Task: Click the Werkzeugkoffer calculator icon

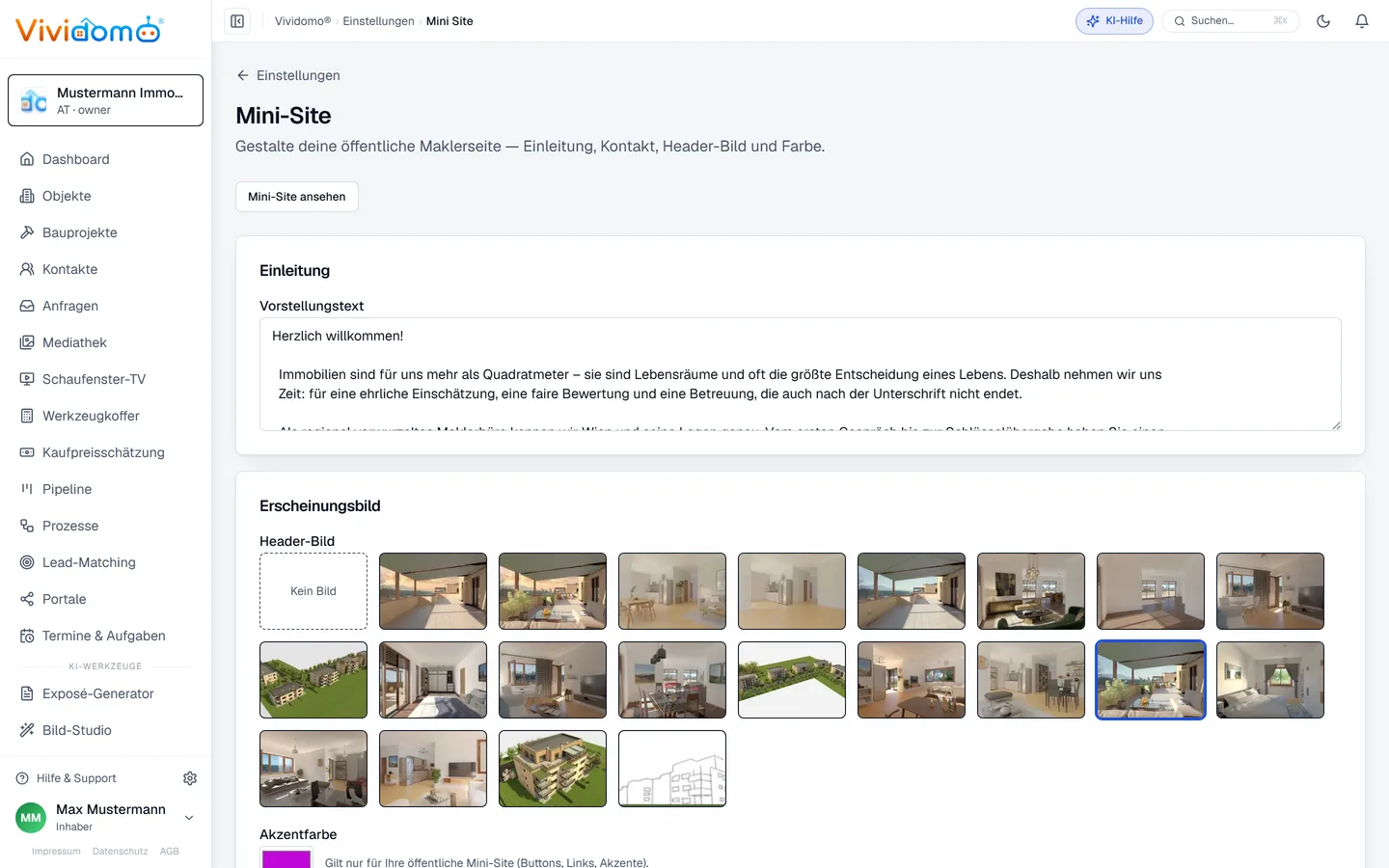Action: point(27,416)
